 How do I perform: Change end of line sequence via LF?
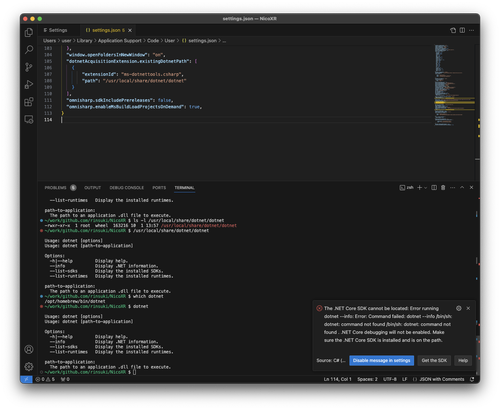[x=404, y=379]
